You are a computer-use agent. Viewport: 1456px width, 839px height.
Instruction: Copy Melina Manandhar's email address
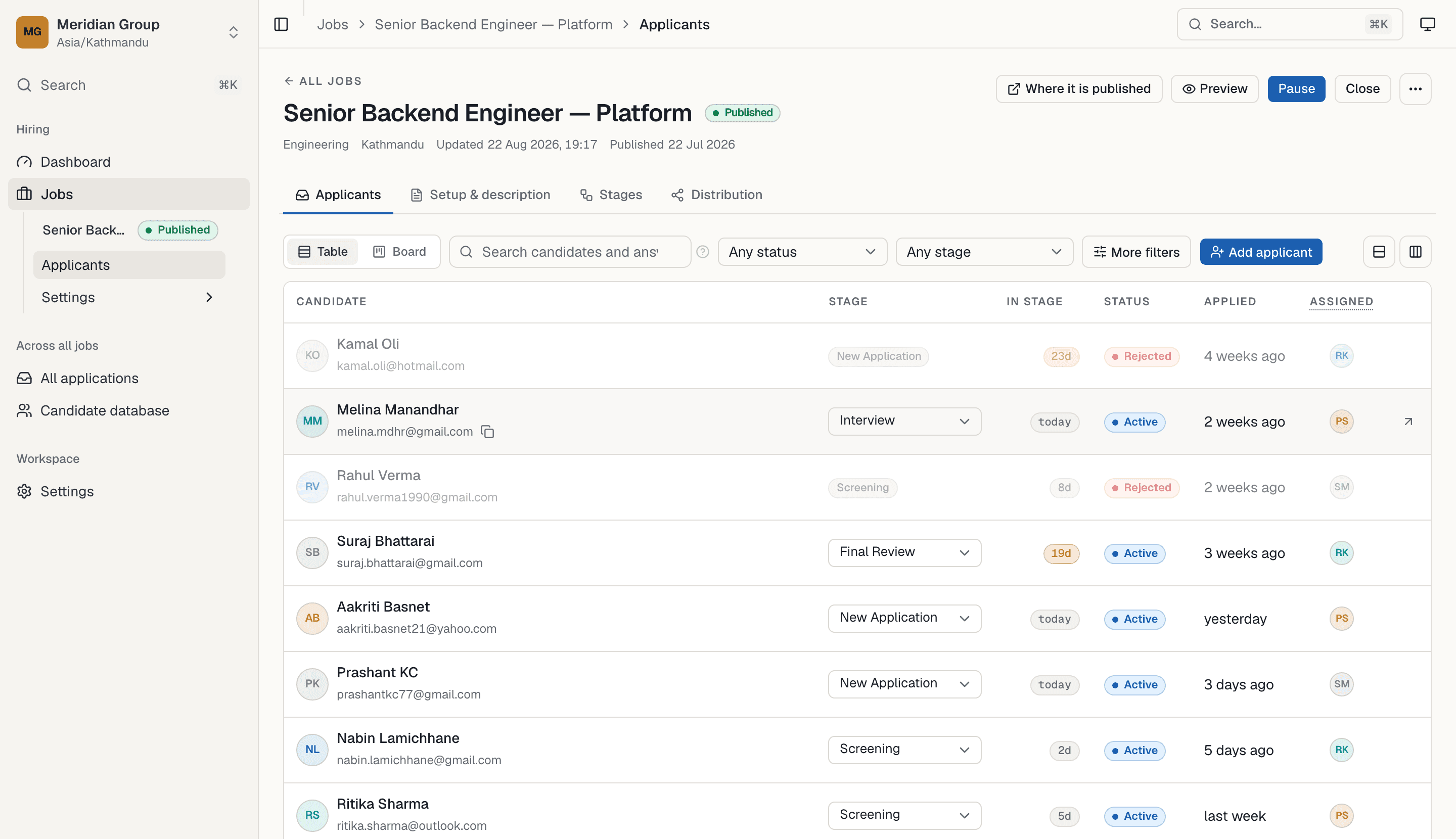point(488,432)
